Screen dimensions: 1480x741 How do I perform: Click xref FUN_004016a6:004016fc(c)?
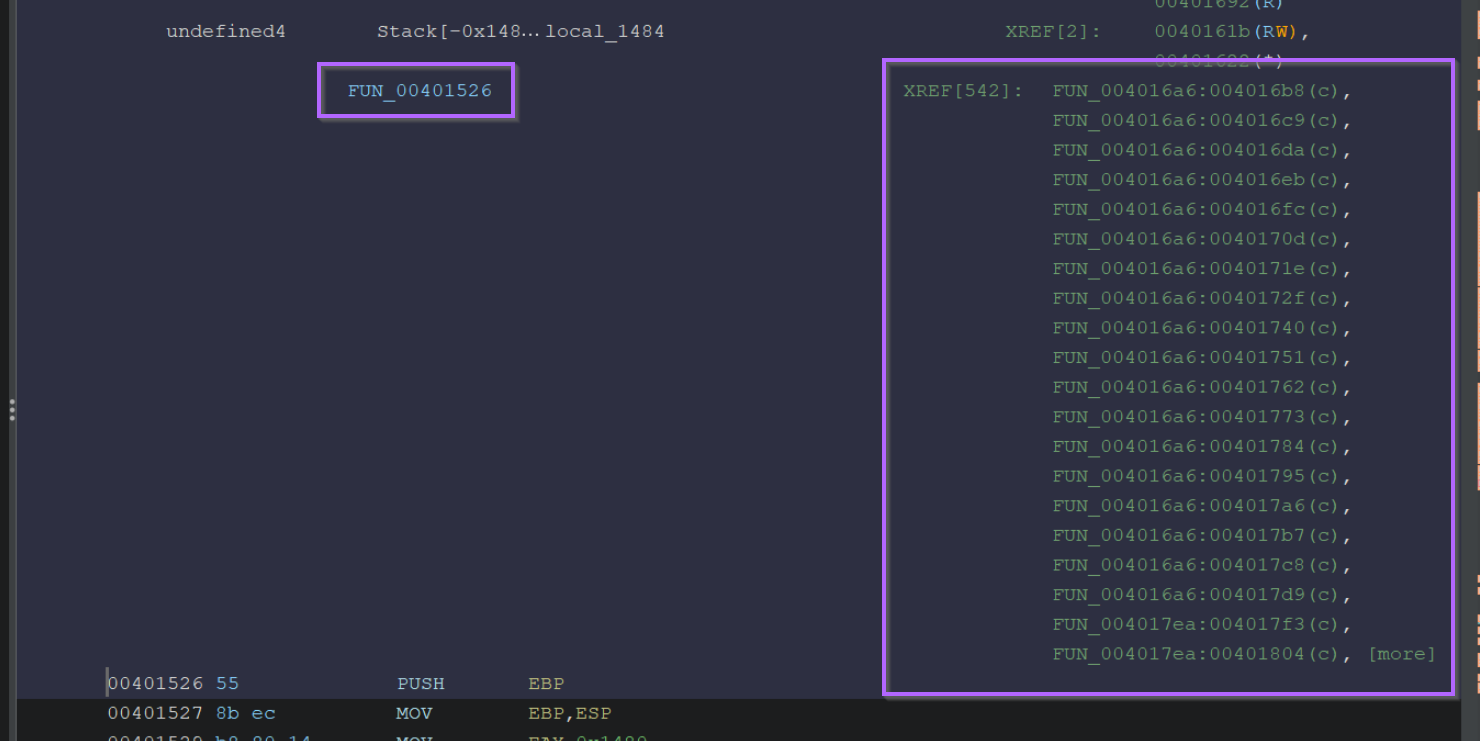(1198, 210)
